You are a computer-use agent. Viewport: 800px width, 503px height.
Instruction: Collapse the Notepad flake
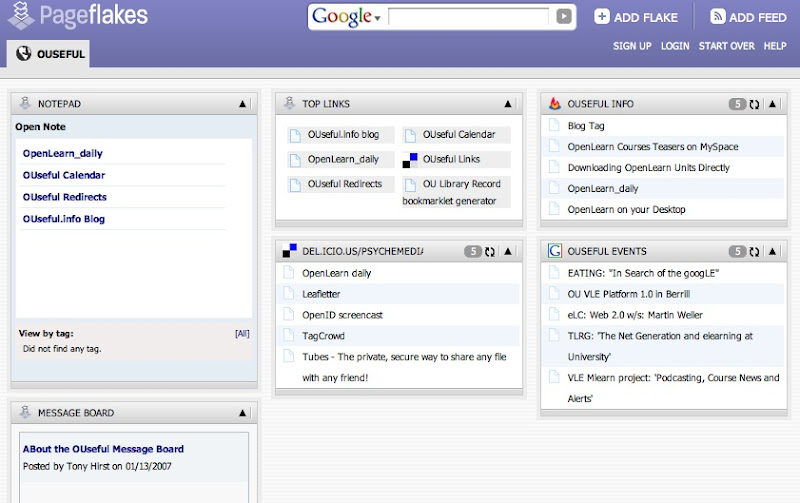[242, 104]
